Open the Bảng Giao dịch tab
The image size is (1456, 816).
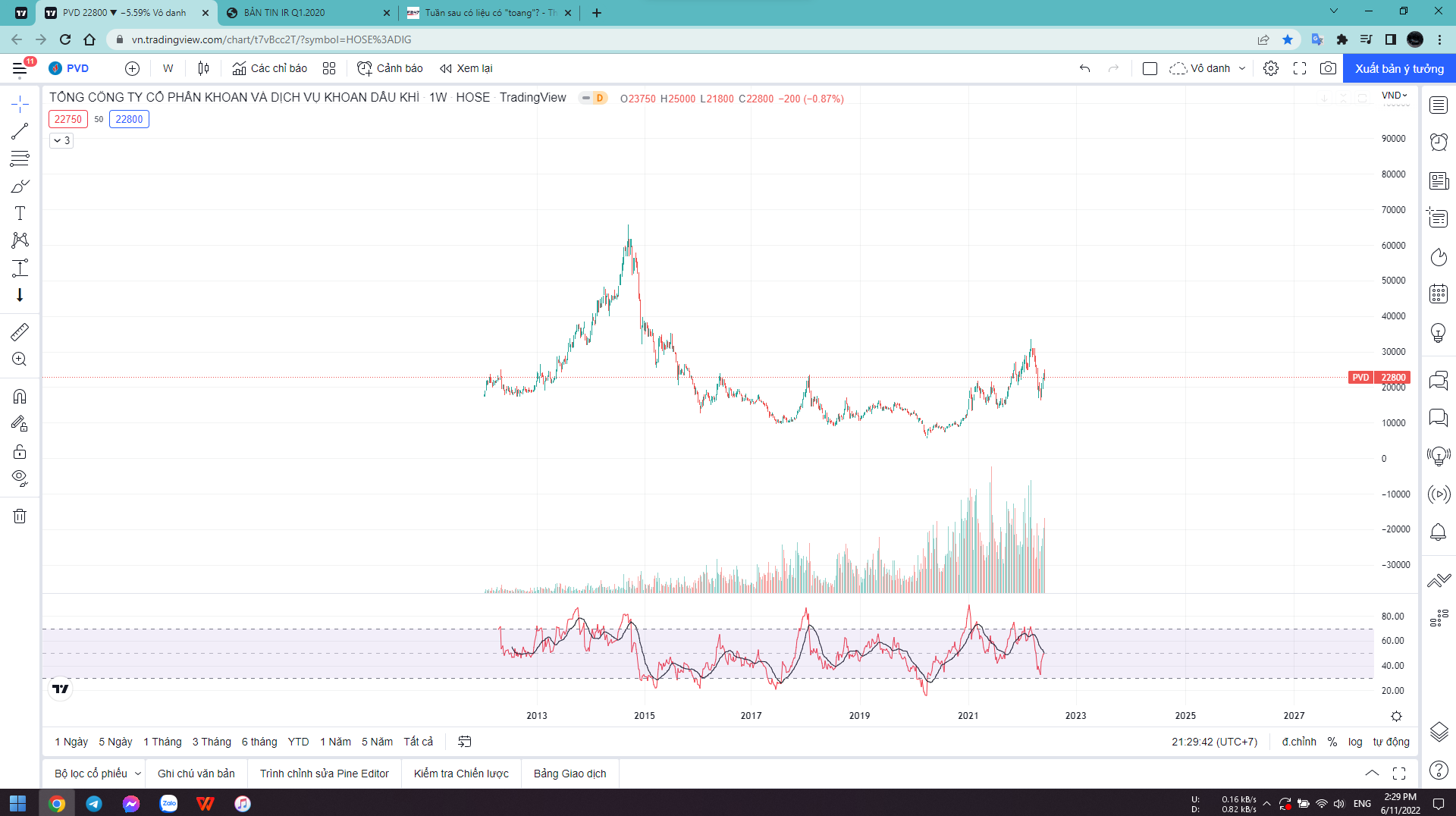tap(570, 774)
